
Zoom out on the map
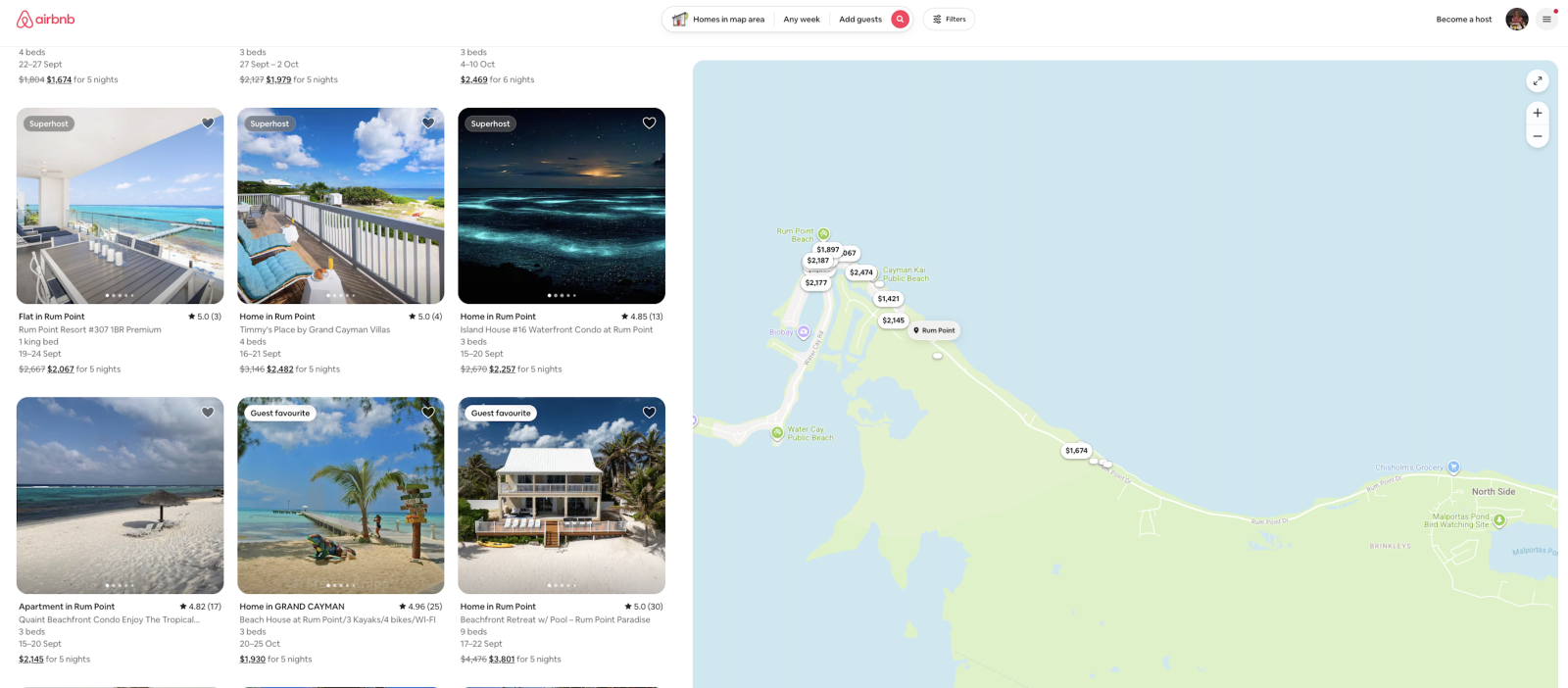coord(1537,136)
